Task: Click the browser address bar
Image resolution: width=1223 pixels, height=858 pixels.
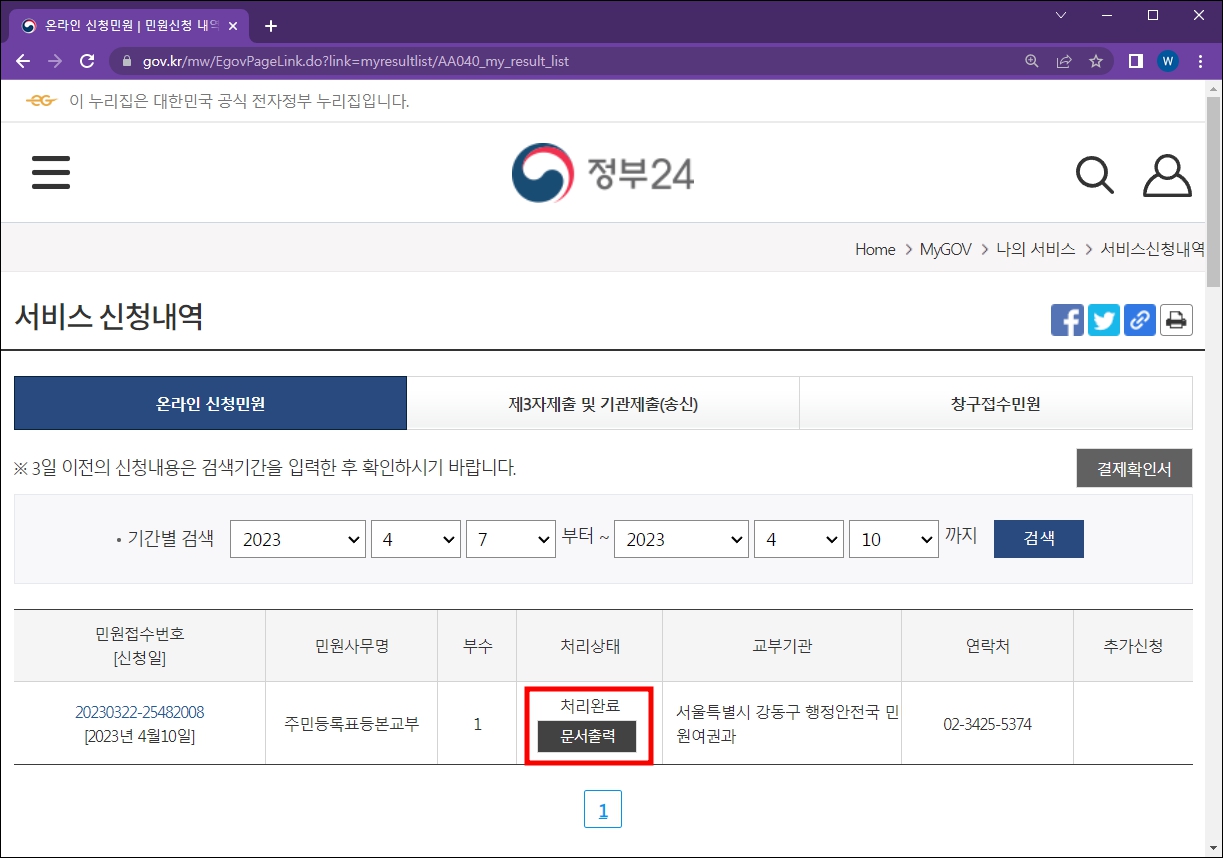Action: pos(400,60)
